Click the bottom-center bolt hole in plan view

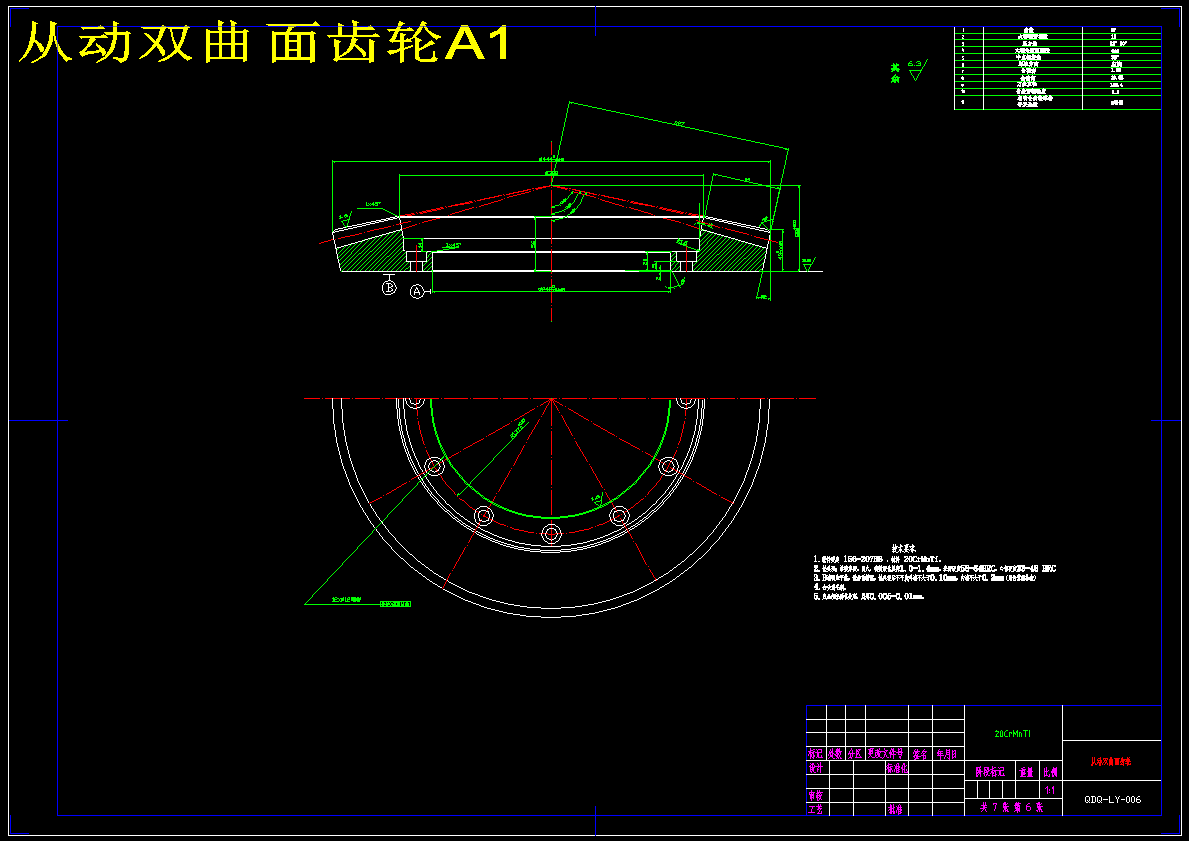(551, 532)
